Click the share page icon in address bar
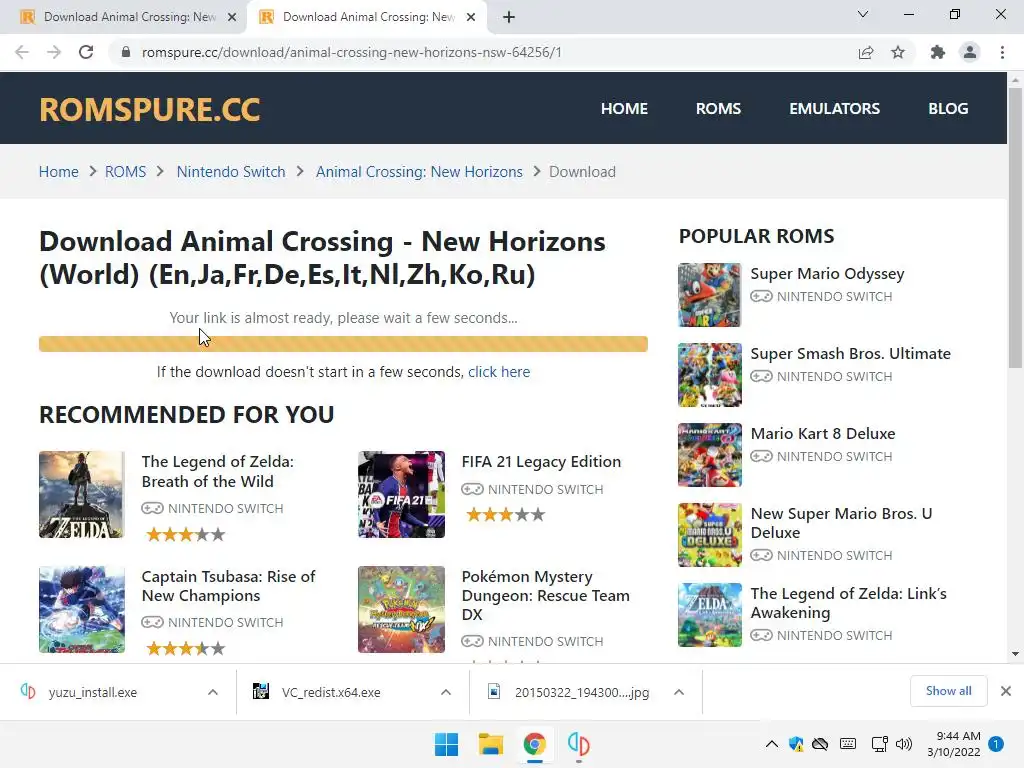 [x=866, y=52]
